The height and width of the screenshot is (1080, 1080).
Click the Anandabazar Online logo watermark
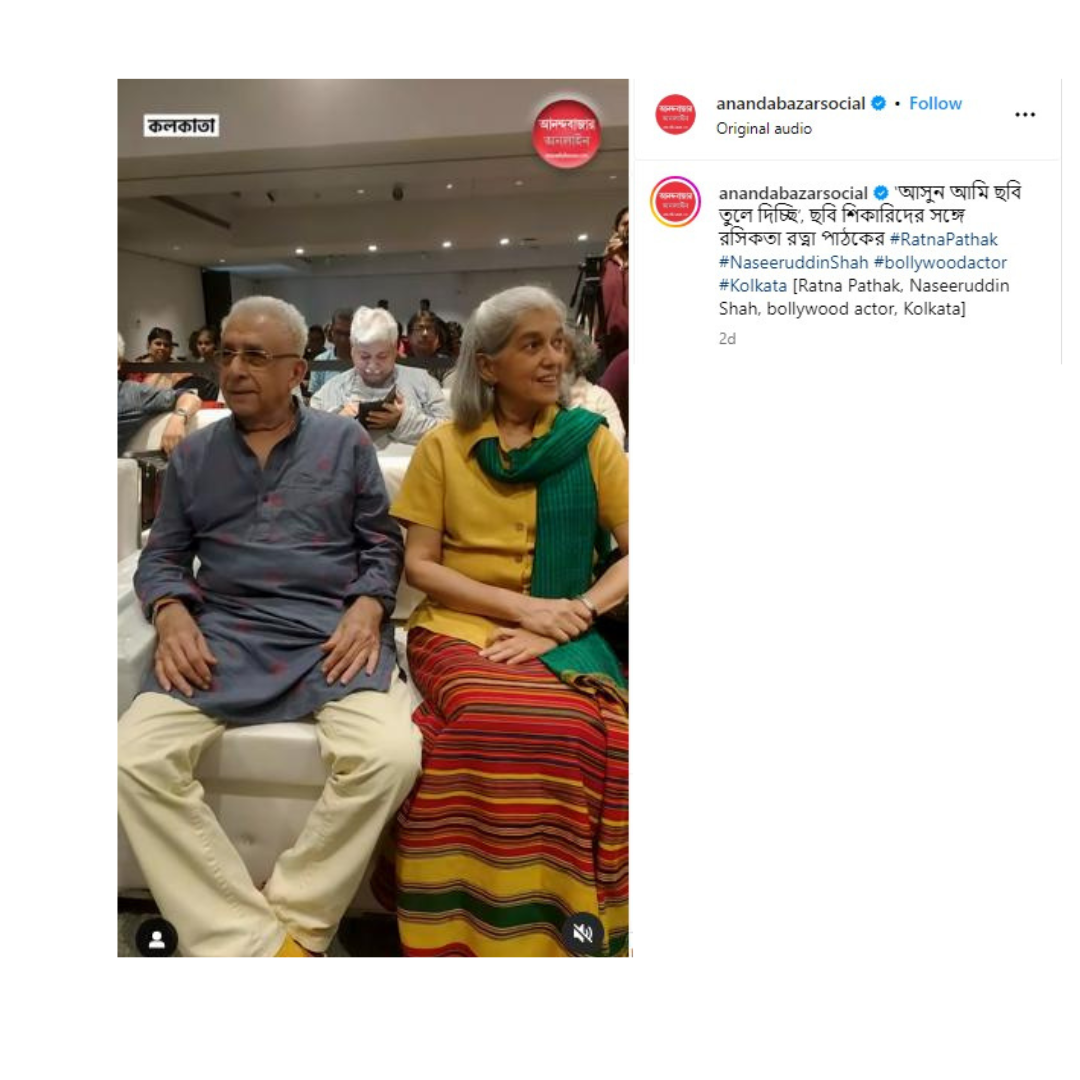click(566, 134)
